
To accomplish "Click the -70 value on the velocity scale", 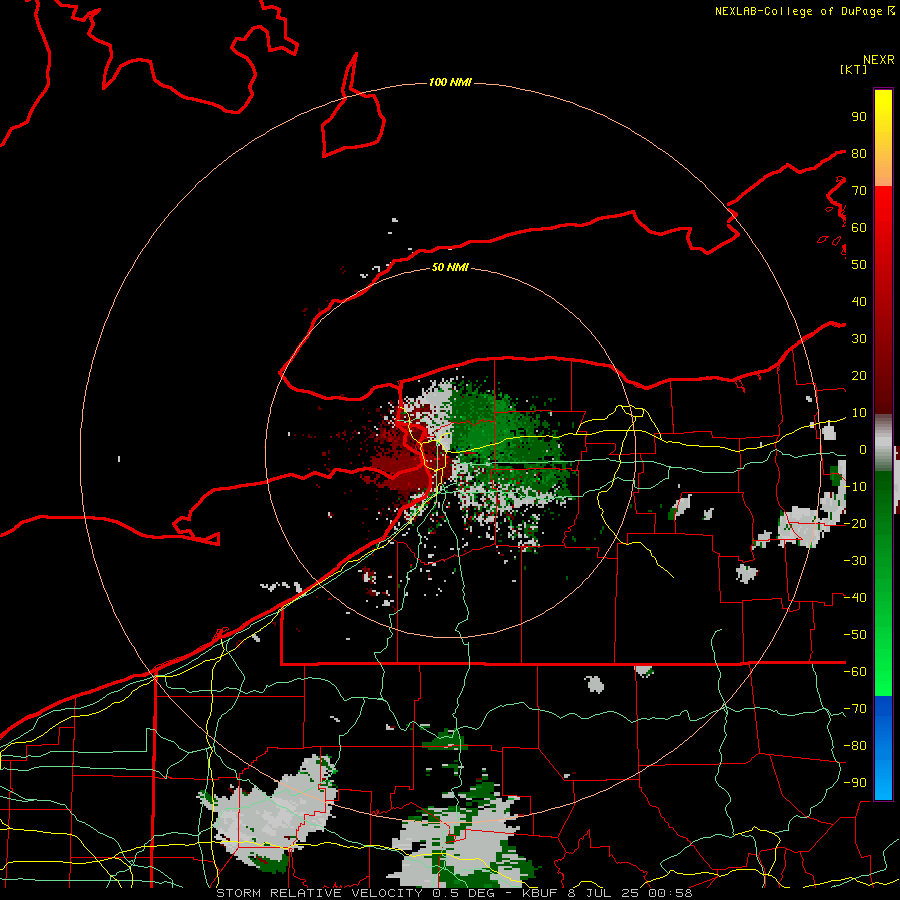I will pyautogui.click(x=855, y=709).
